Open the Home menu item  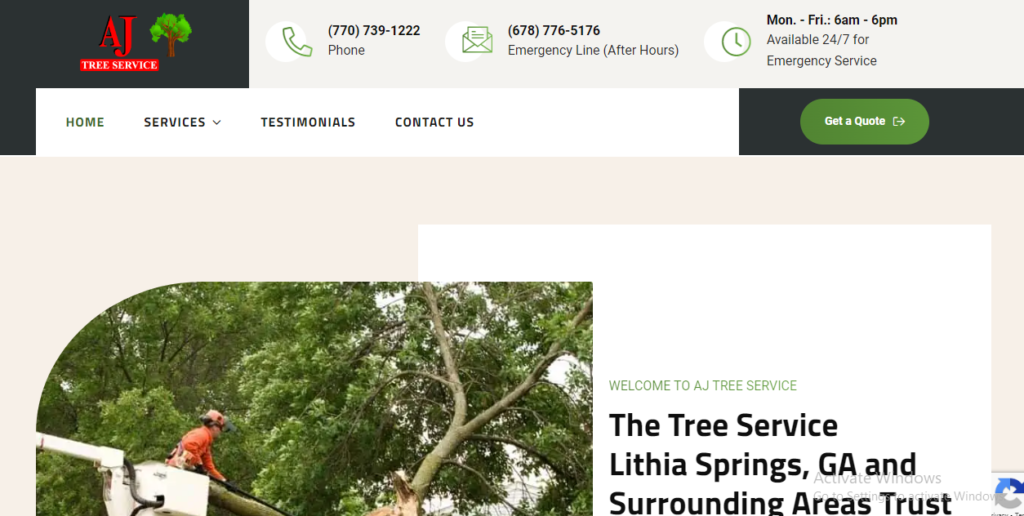85,122
